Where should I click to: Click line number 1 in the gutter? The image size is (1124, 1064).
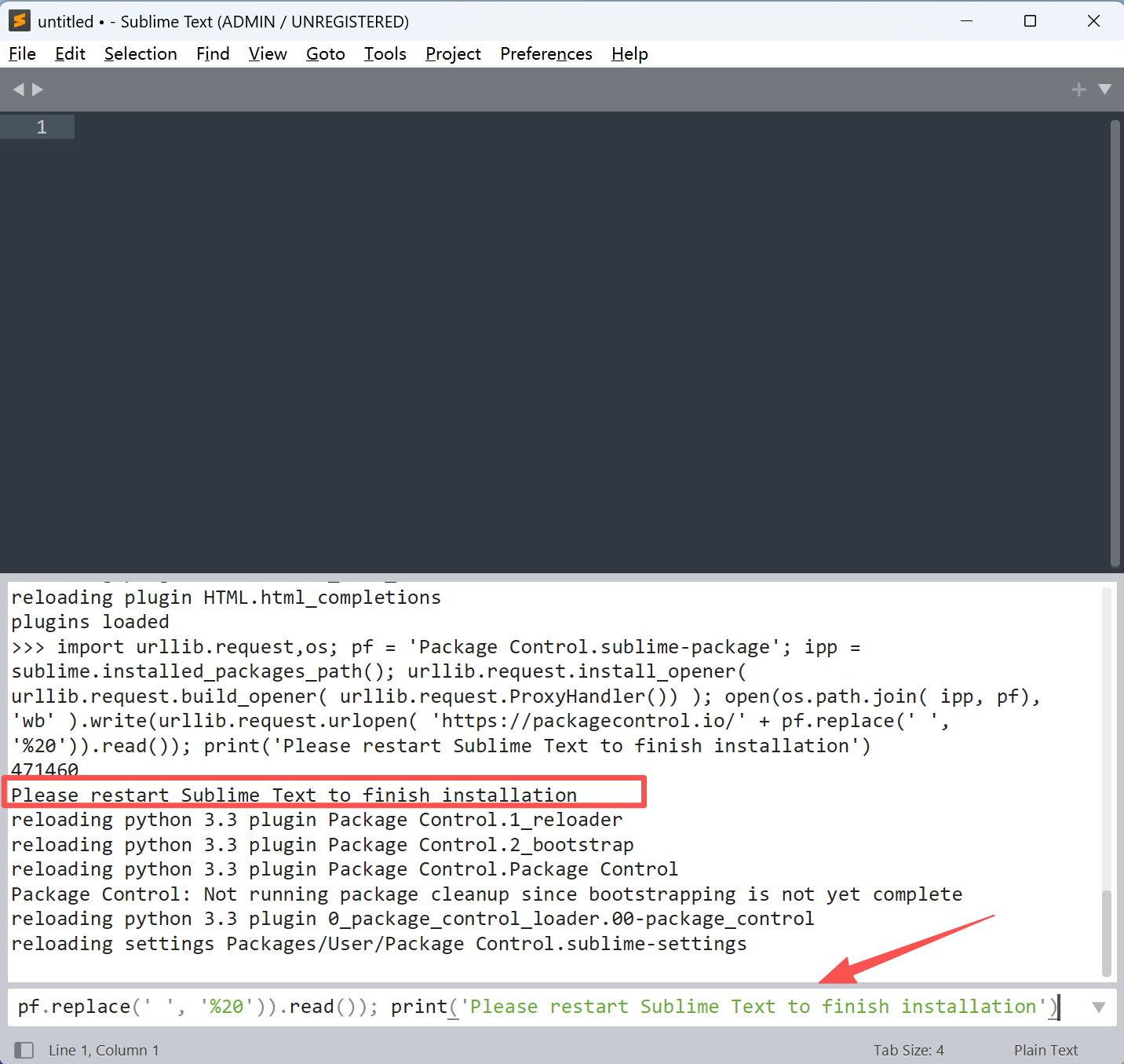[42, 127]
